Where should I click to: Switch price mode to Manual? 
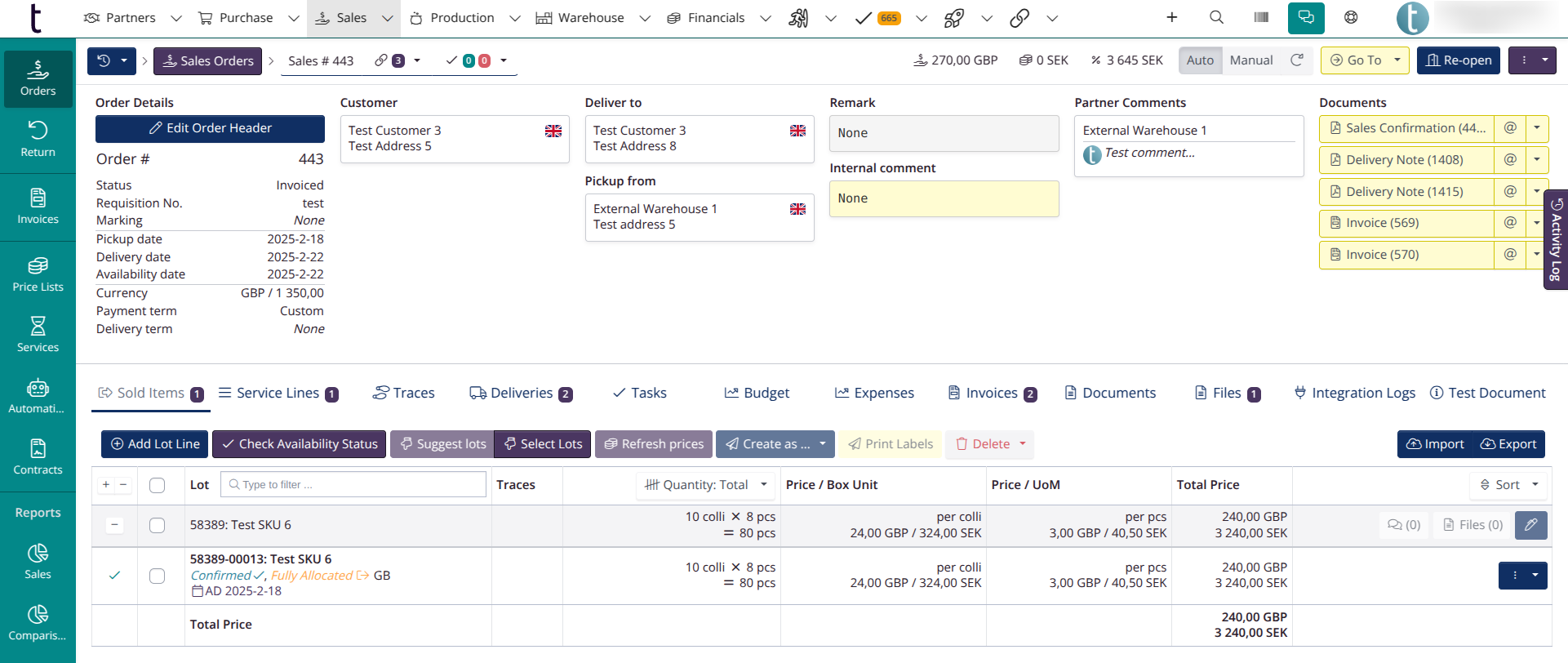coord(1250,60)
